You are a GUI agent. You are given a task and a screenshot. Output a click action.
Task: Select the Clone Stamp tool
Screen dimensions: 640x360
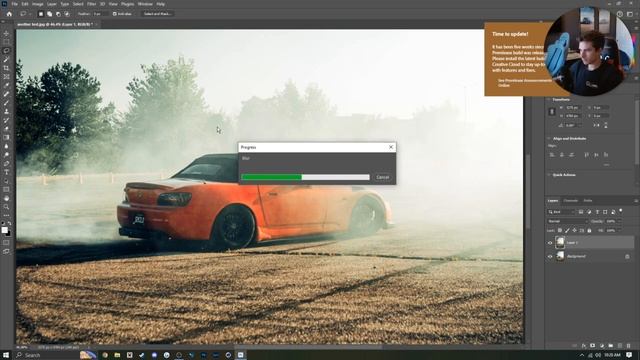tap(6, 111)
